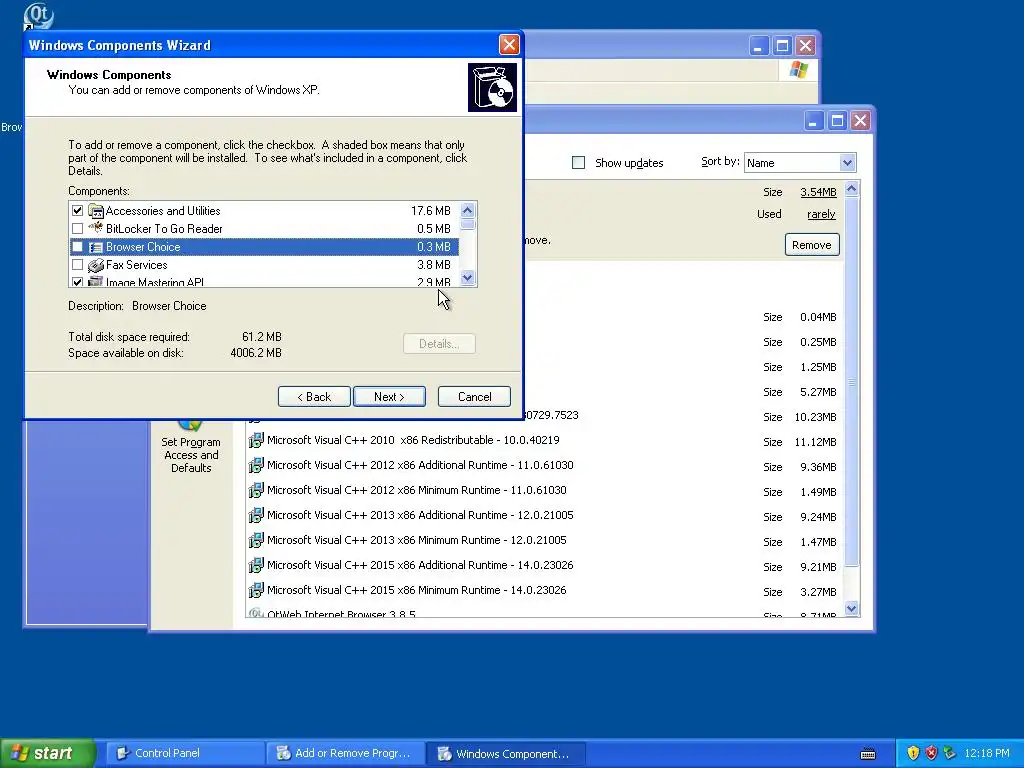The height and width of the screenshot is (768, 1024).
Task: Click icon for Visual C++ 2013 x86 Minimum Runtime
Action: pos(256,540)
